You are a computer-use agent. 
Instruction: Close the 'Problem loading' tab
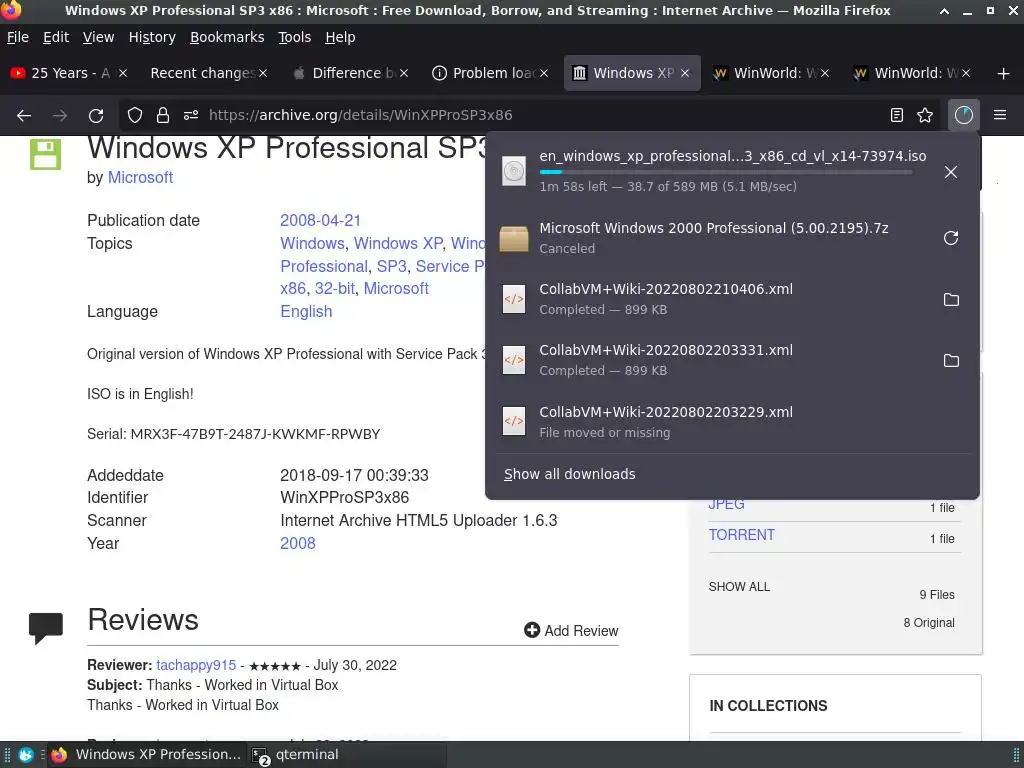coord(544,73)
